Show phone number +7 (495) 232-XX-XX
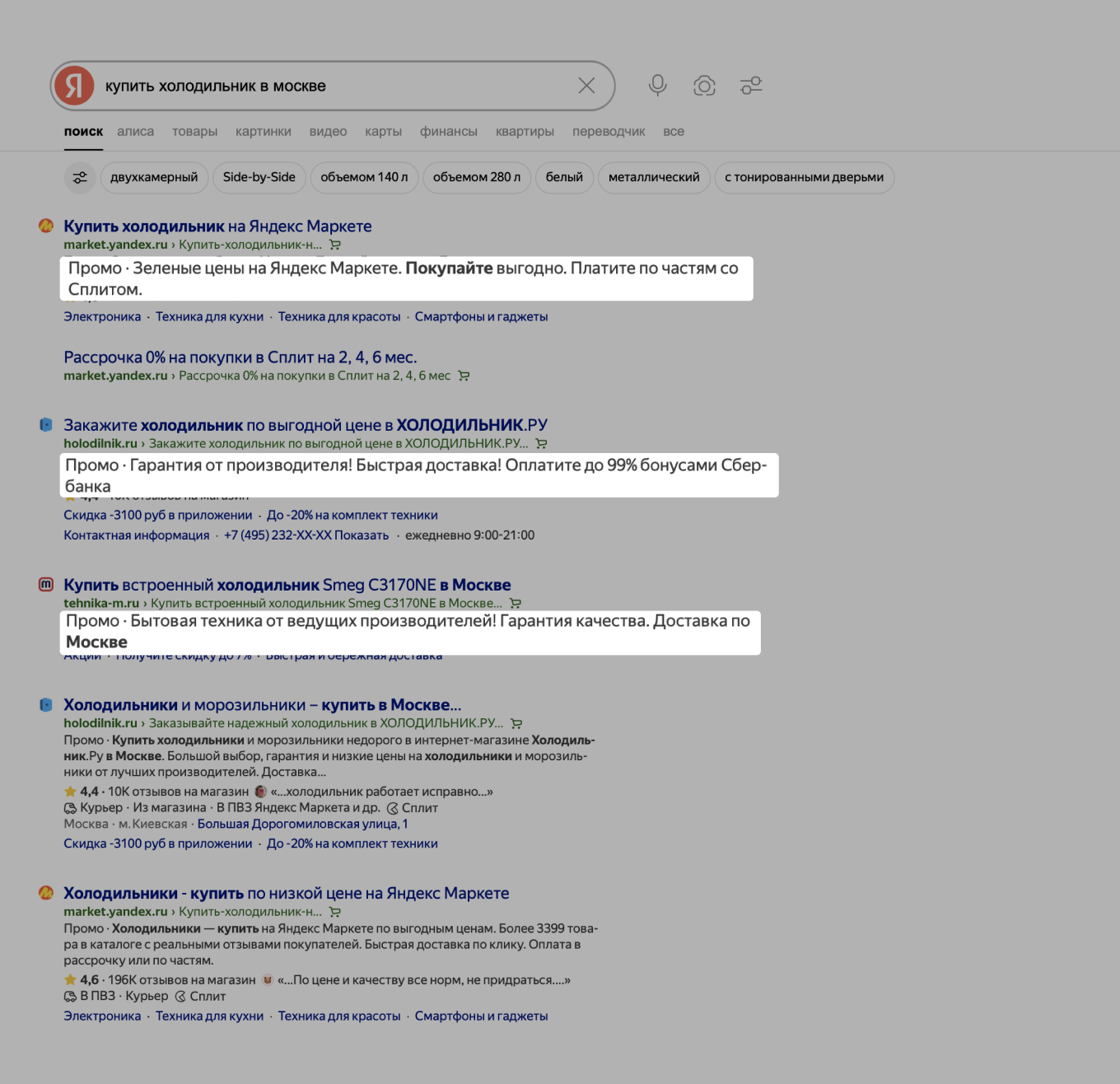The height and width of the screenshot is (1084, 1120). tap(306, 535)
